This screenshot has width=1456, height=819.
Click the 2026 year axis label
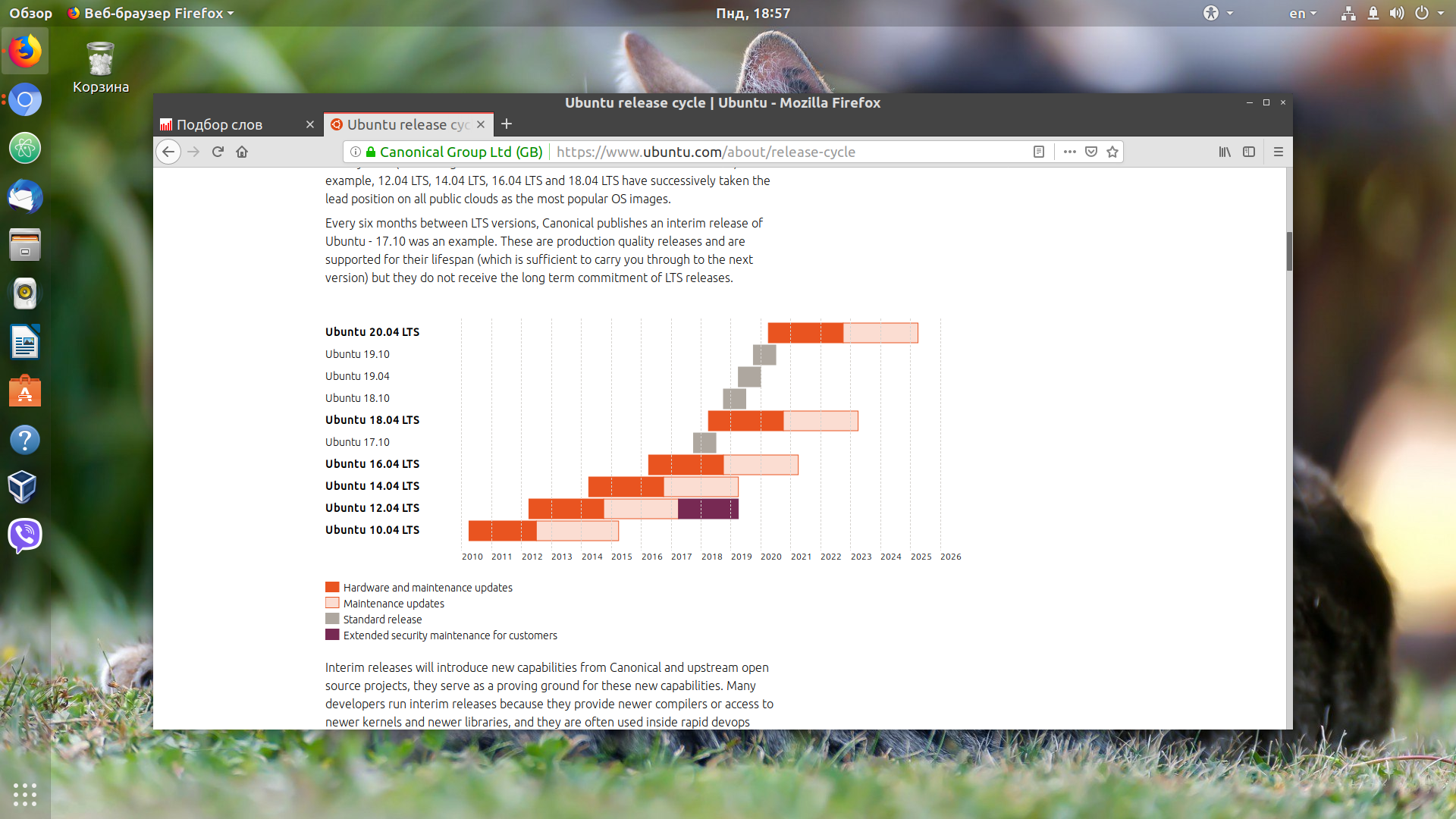(951, 557)
